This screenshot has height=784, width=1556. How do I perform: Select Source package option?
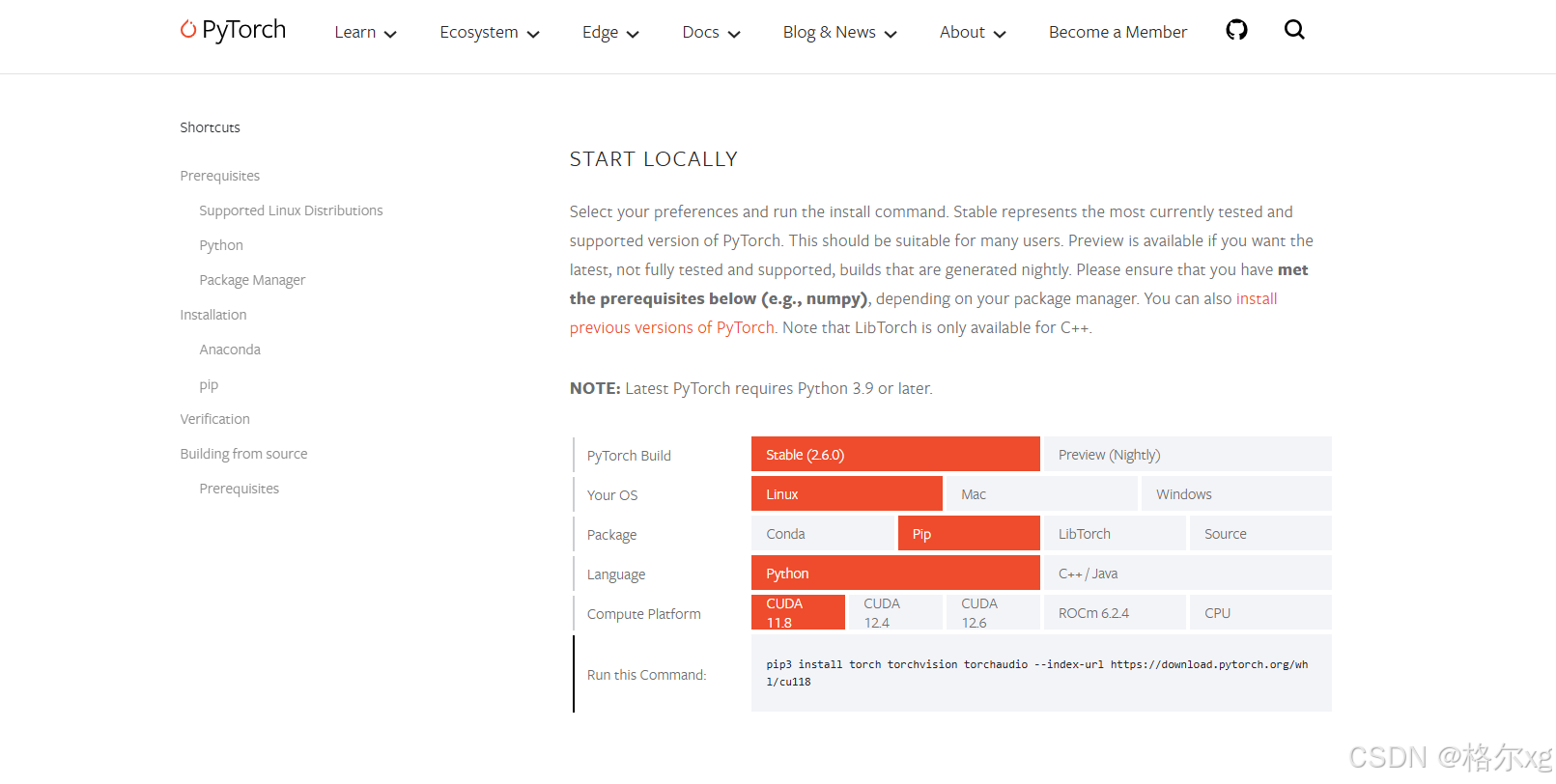tap(1260, 533)
